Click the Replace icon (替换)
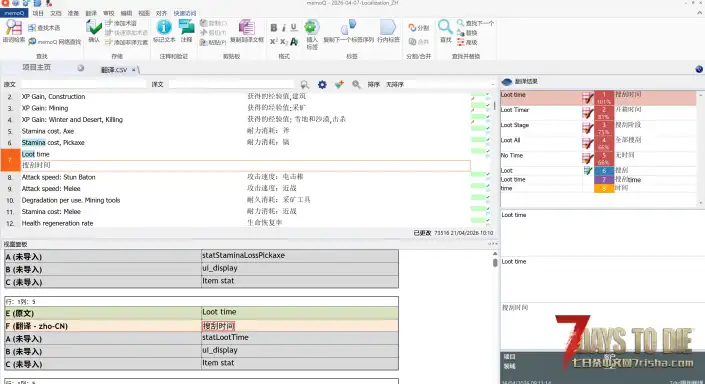The image size is (705, 384). click(460, 33)
